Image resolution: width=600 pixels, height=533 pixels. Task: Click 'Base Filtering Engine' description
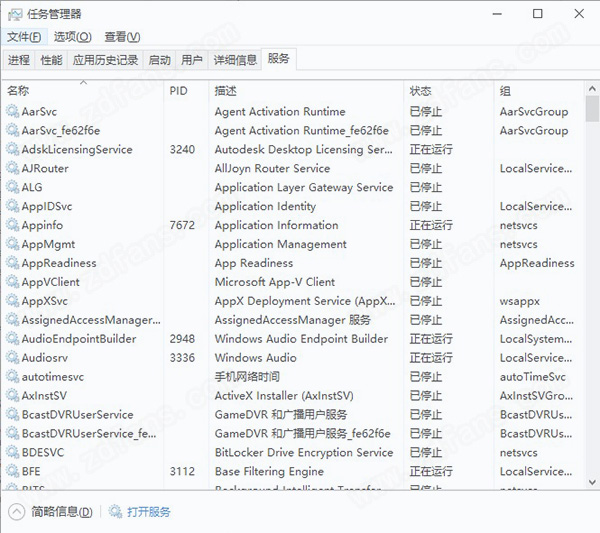tap(269, 471)
